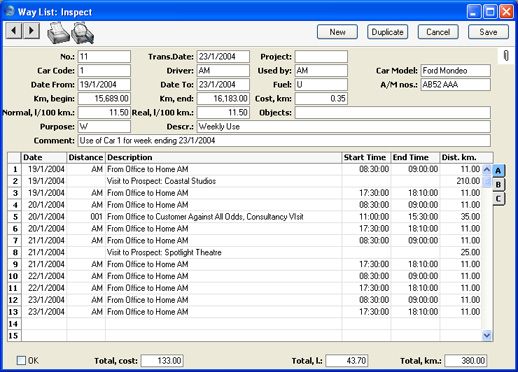518x372 pixels.
Task: Click the Objects field
Action: pyautogui.click(x=393, y=112)
